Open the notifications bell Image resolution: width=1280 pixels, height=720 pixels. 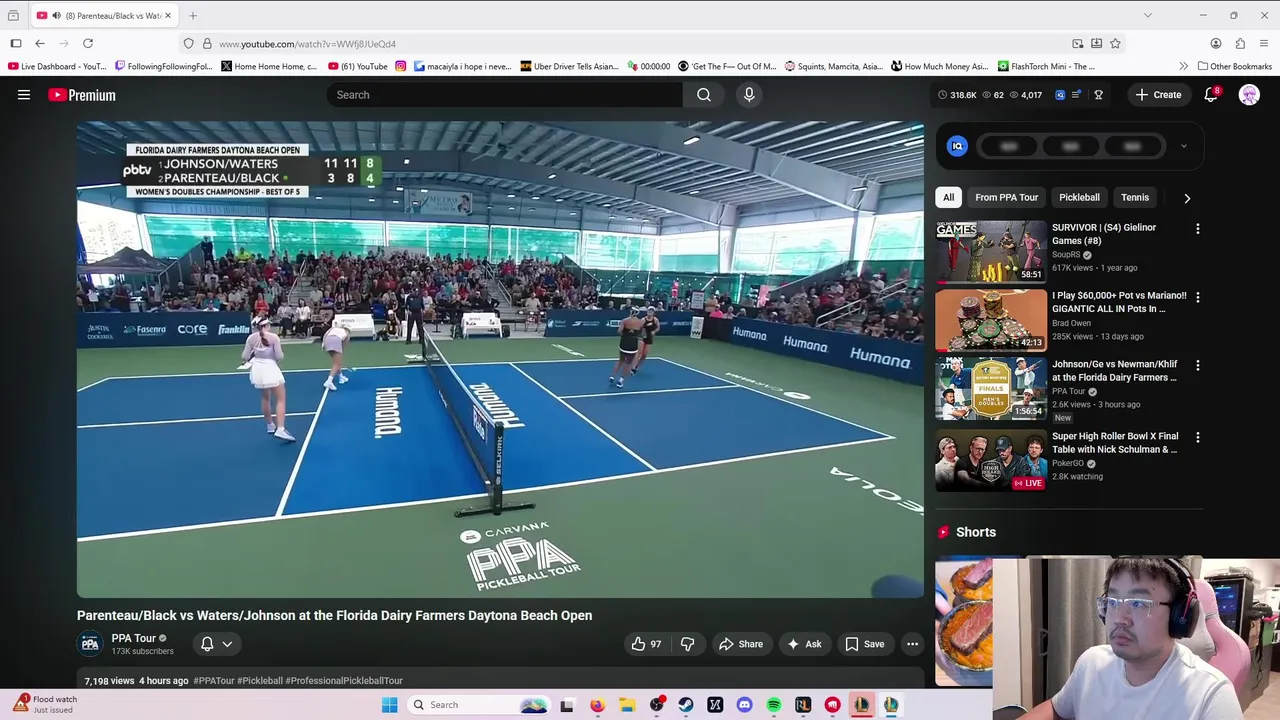click(1211, 95)
